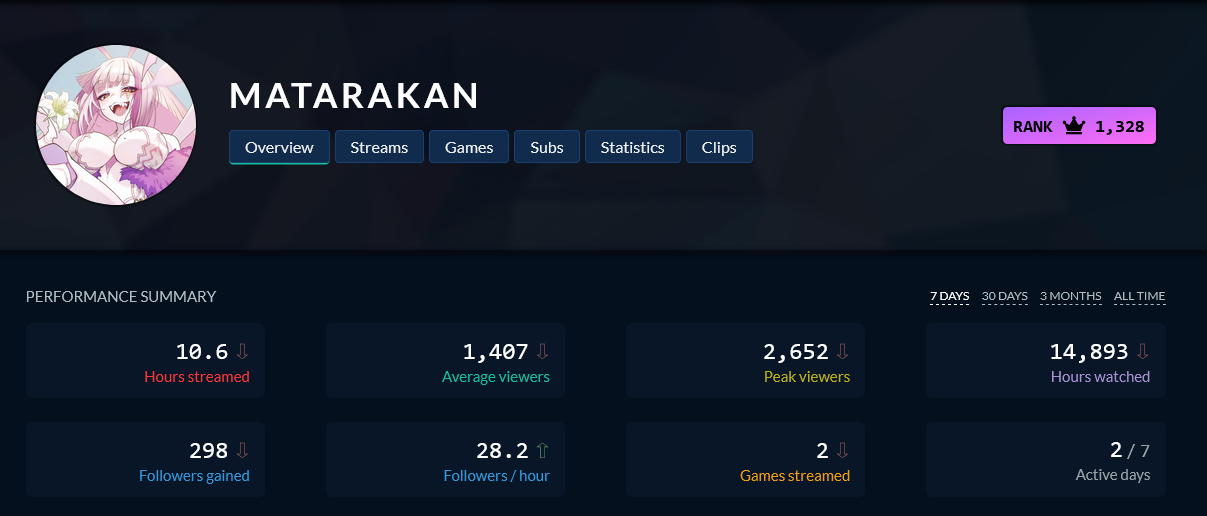The image size is (1207, 516).
Task: Click the 298 followers gained value
Action: tap(209, 450)
